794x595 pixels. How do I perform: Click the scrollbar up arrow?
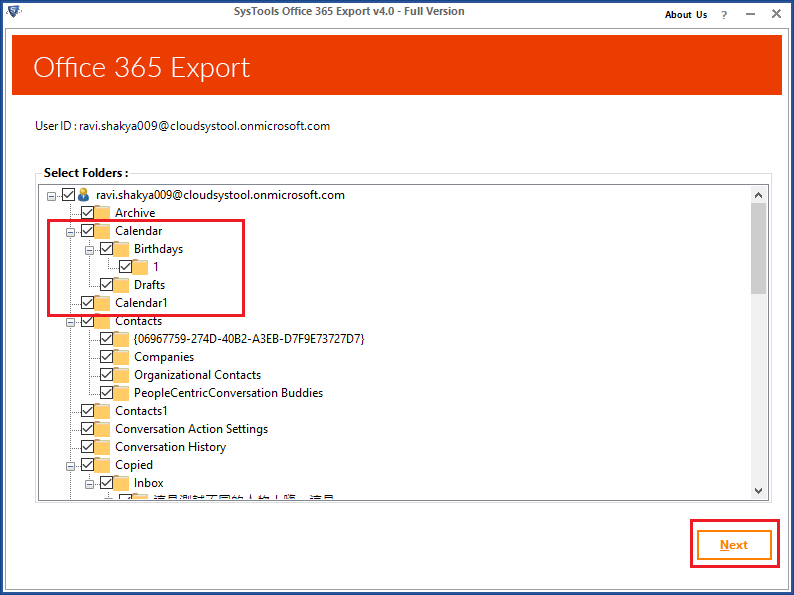pyautogui.click(x=758, y=195)
